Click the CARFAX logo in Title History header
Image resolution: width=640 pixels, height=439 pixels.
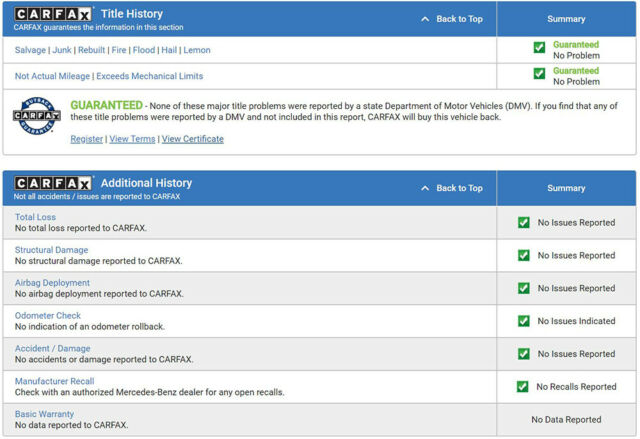coord(54,14)
